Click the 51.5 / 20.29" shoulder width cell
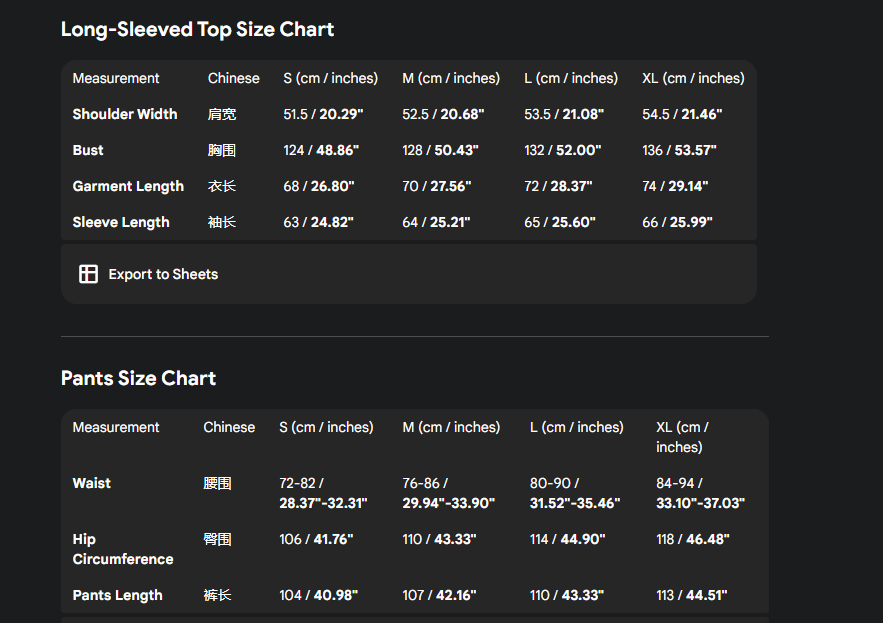 coord(323,114)
